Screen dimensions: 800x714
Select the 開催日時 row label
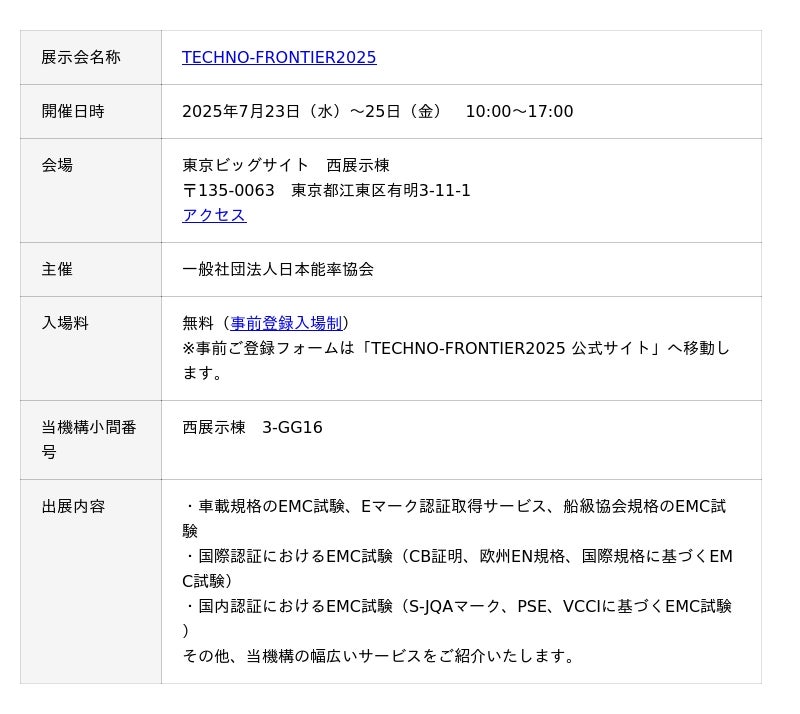pos(73,112)
